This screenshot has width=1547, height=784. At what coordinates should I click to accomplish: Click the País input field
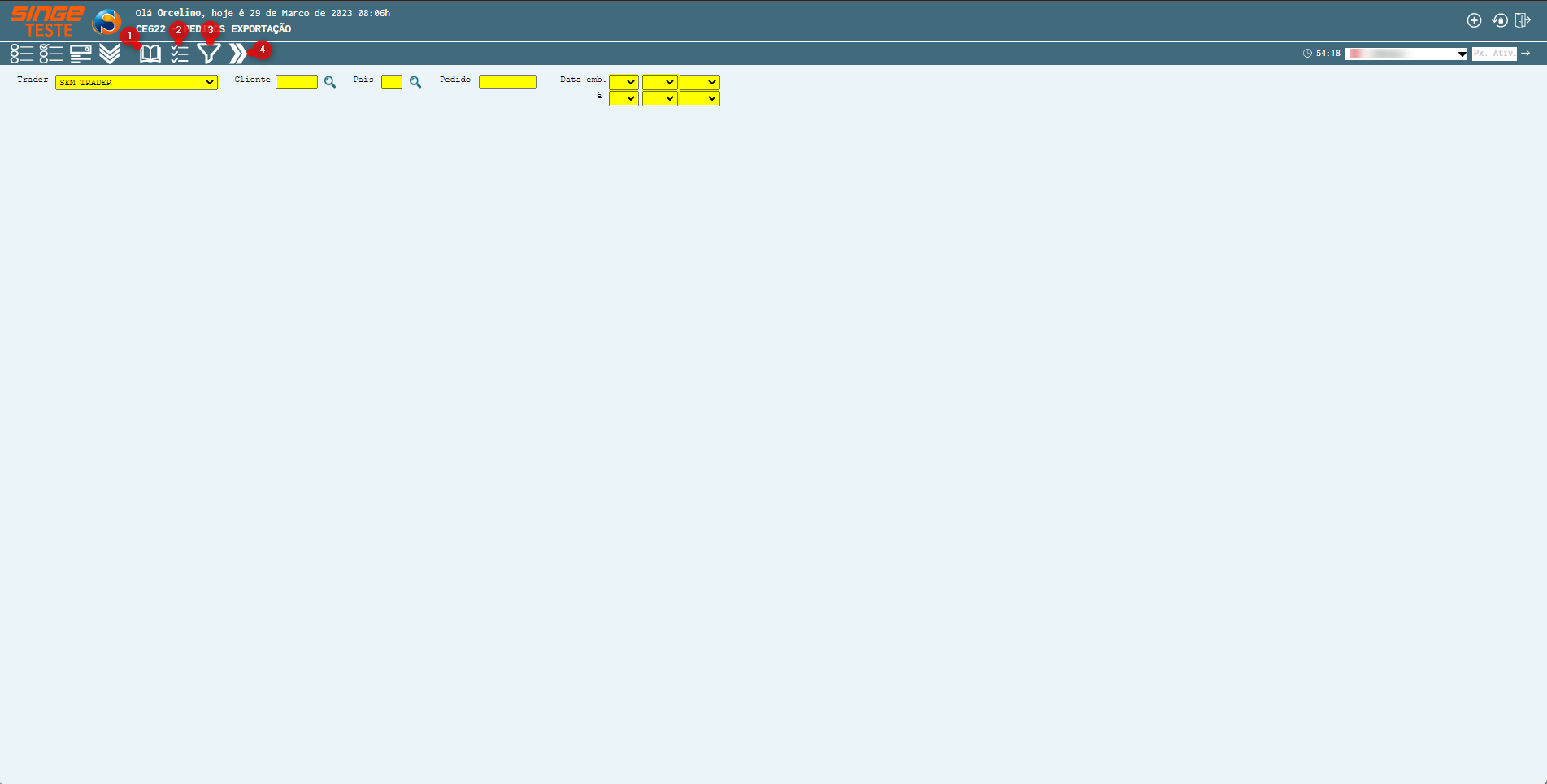click(x=392, y=81)
